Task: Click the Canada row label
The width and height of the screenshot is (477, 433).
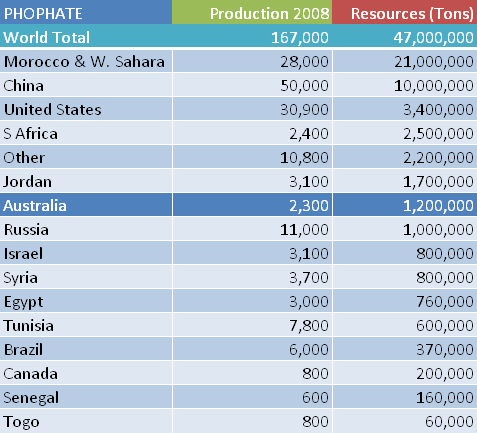Action: click(x=30, y=374)
